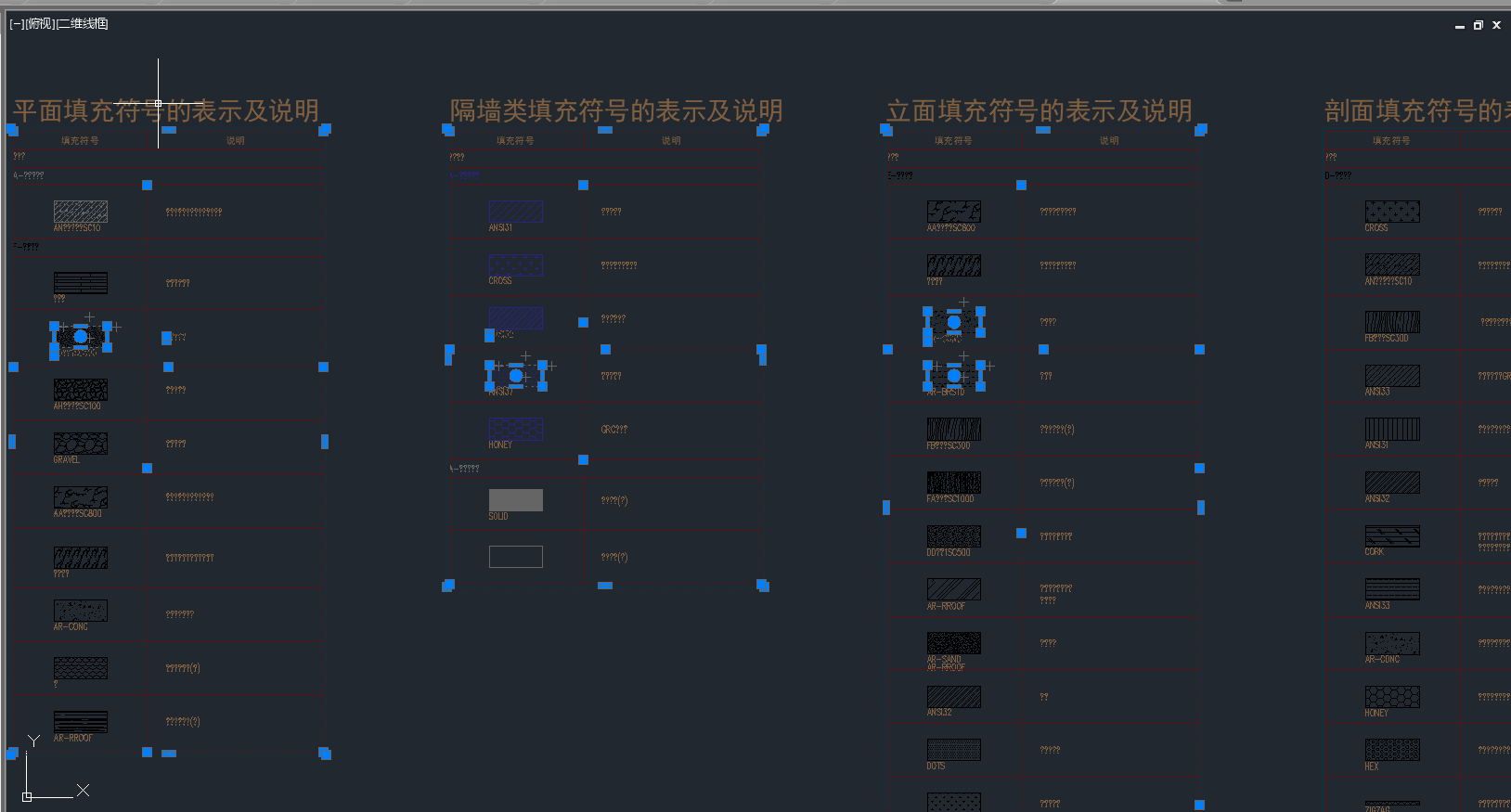Viewport: 1511px width, 812px height.
Task: Pick the grey SOLID fill sample
Action: (x=516, y=500)
